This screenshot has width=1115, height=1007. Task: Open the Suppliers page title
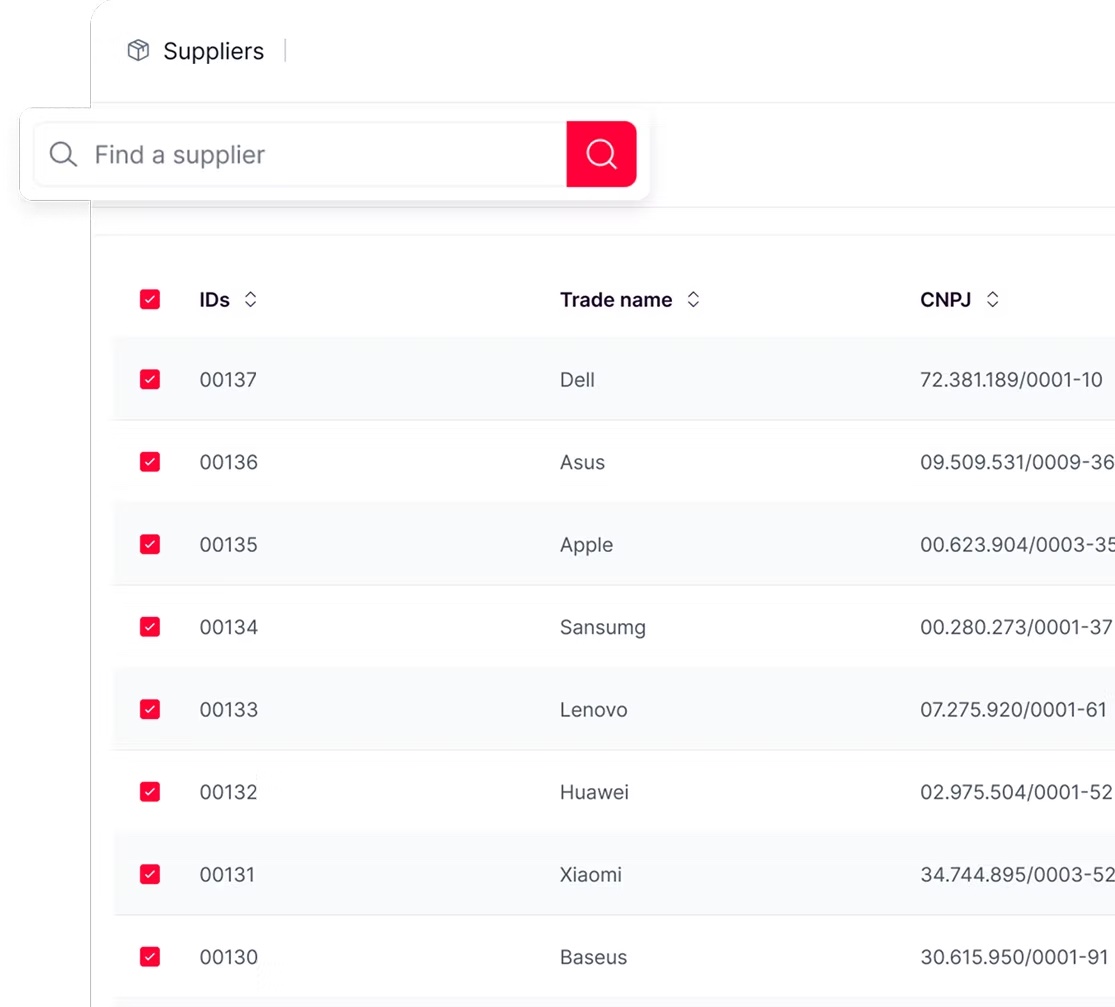tap(213, 51)
